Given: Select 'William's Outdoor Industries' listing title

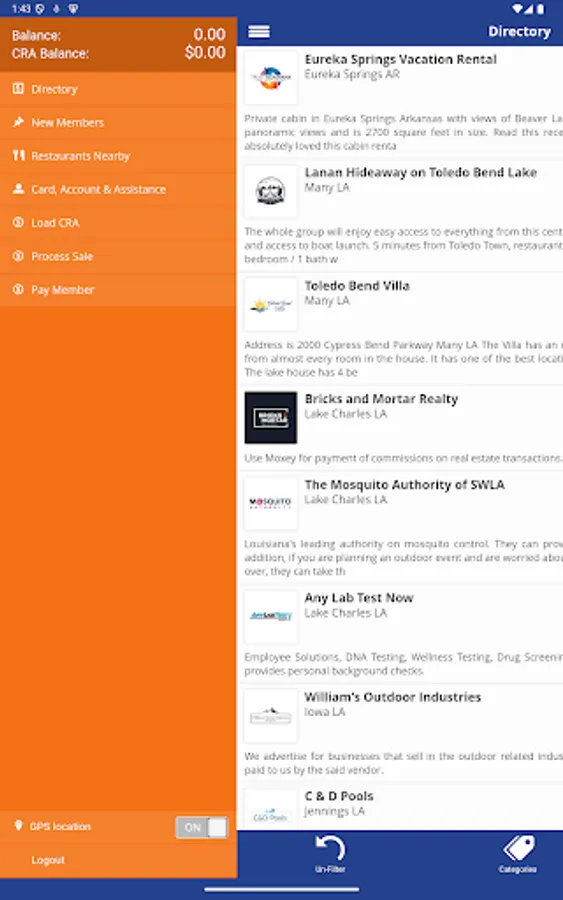Looking at the screenshot, I should tap(393, 697).
